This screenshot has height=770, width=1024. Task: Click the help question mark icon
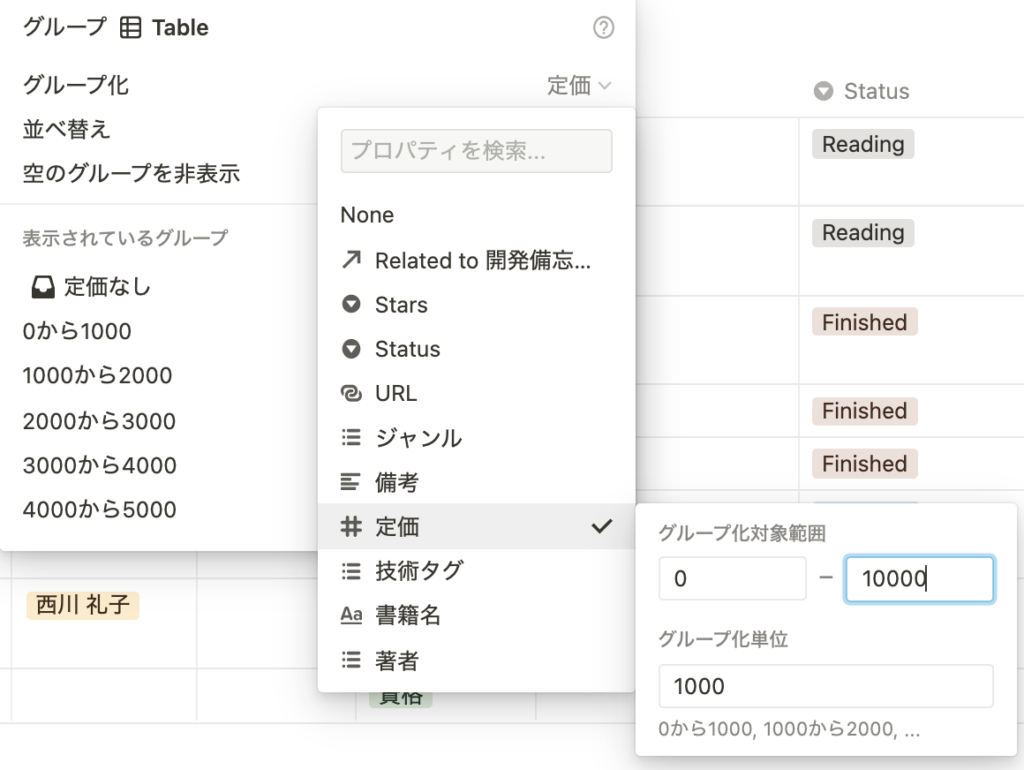(x=603, y=28)
